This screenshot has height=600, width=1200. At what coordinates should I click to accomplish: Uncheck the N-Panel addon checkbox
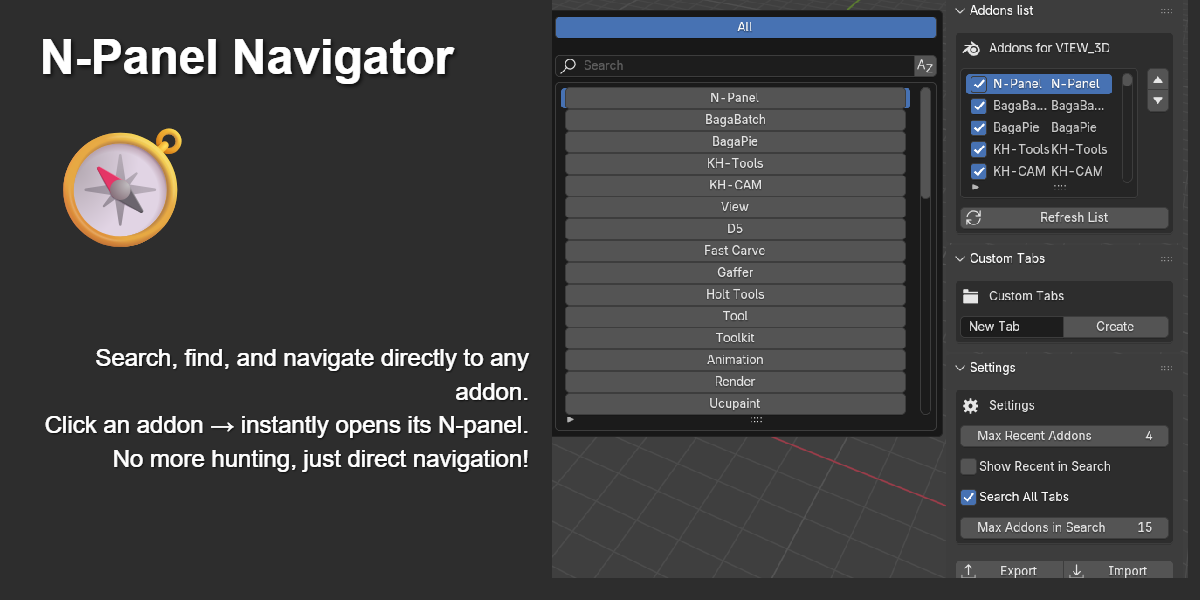[x=979, y=84]
